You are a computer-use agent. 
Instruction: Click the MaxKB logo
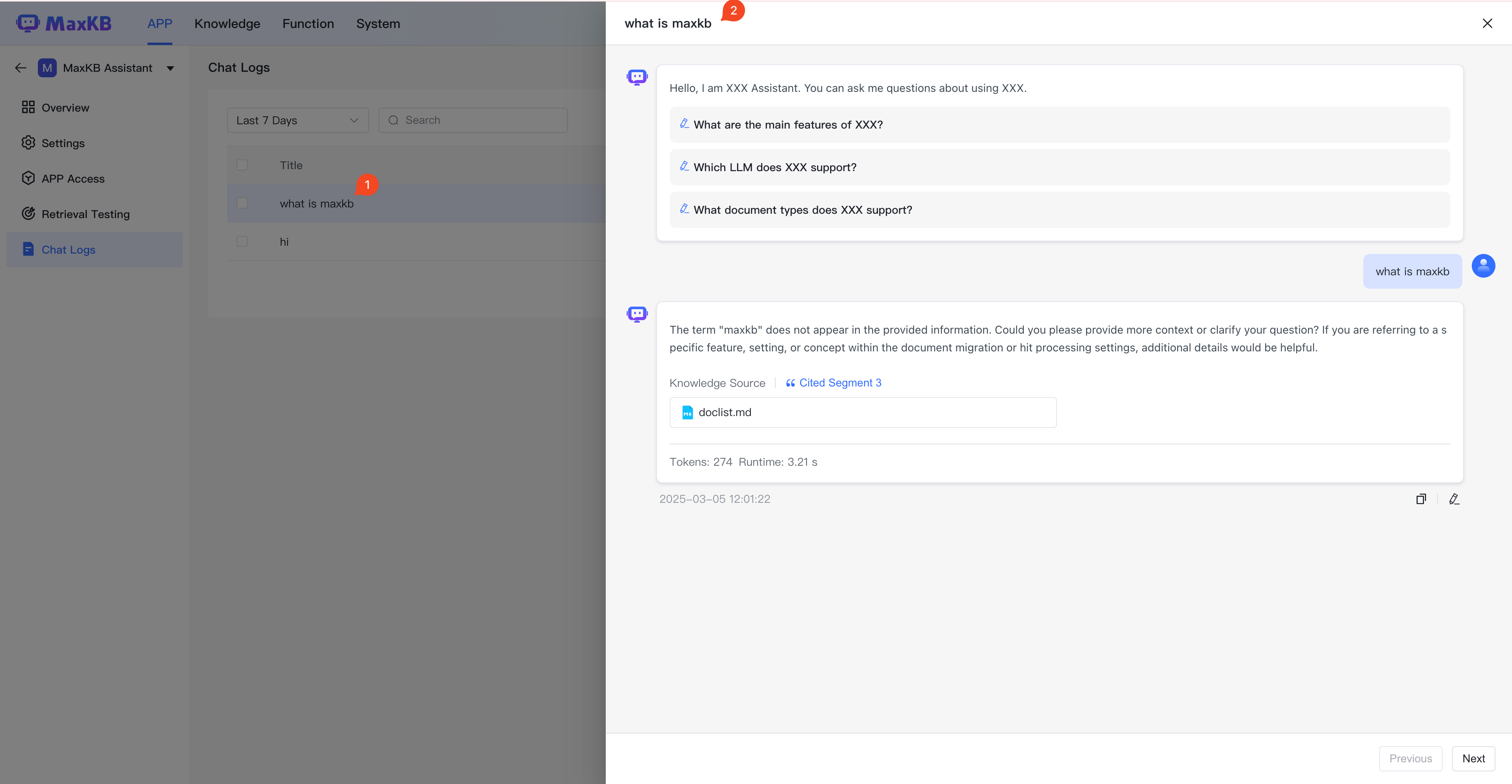[x=64, y=24]
